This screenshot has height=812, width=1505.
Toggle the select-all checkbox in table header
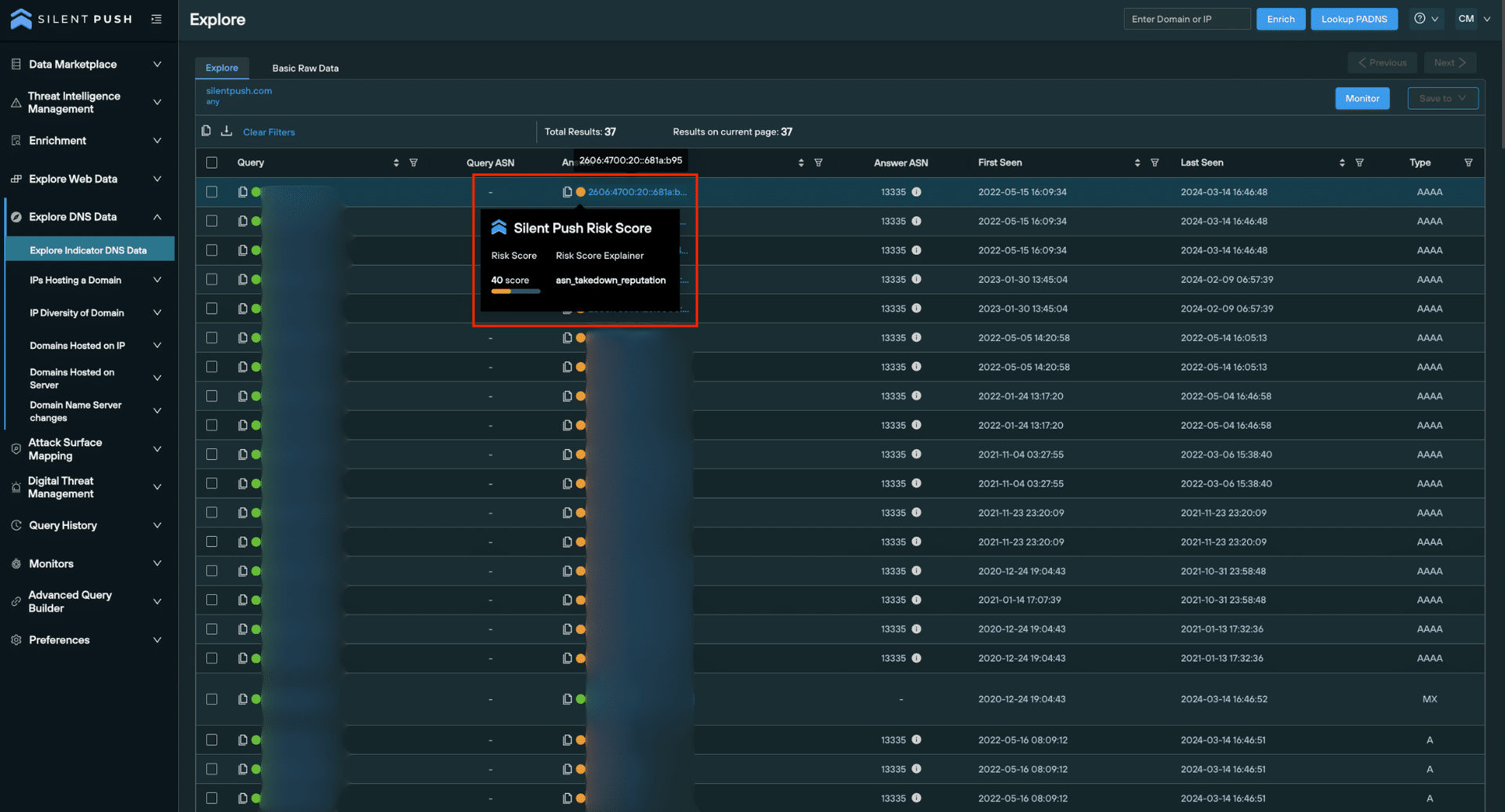click(212, 163)
